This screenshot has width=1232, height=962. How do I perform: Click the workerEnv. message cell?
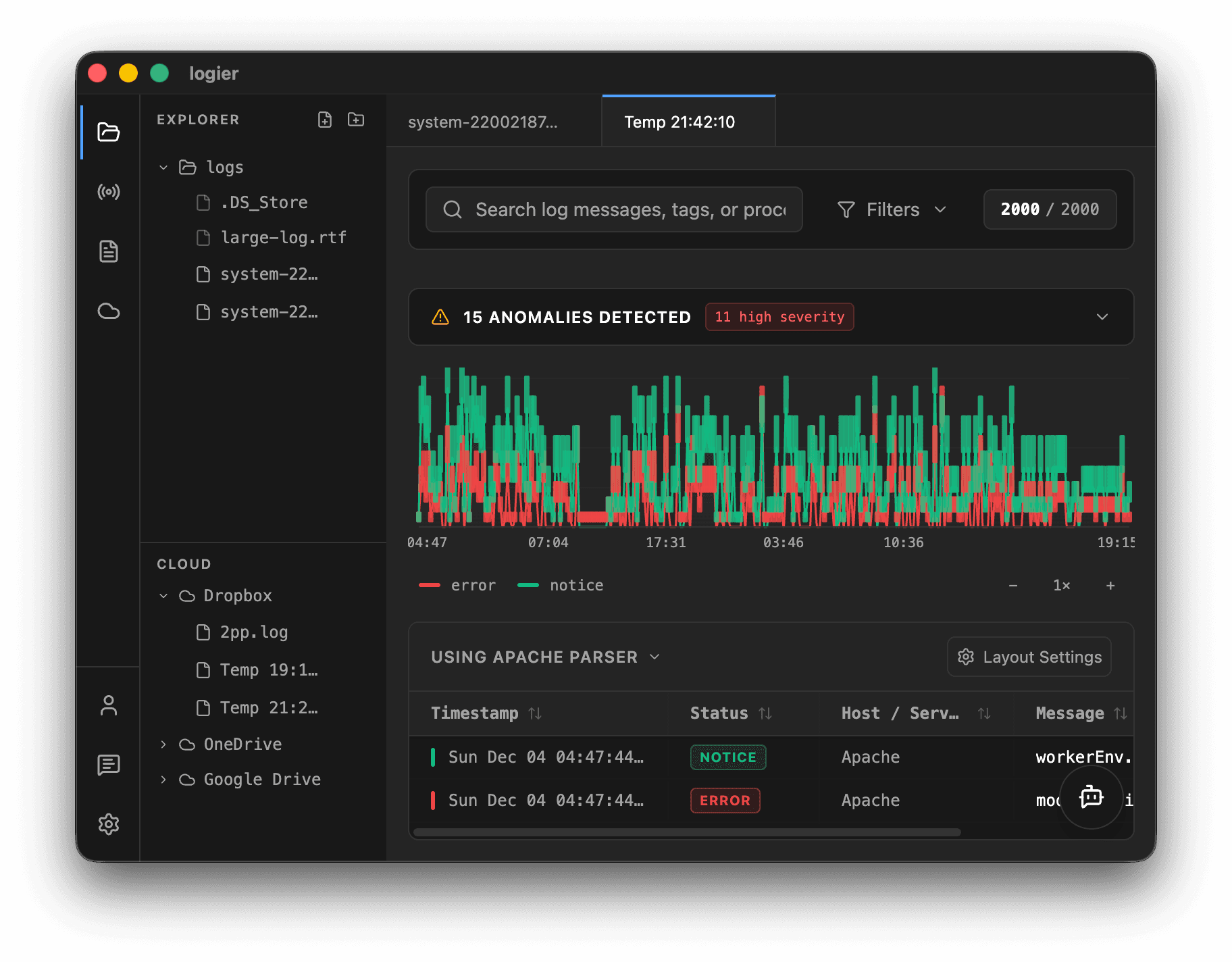pos(1083,757)
